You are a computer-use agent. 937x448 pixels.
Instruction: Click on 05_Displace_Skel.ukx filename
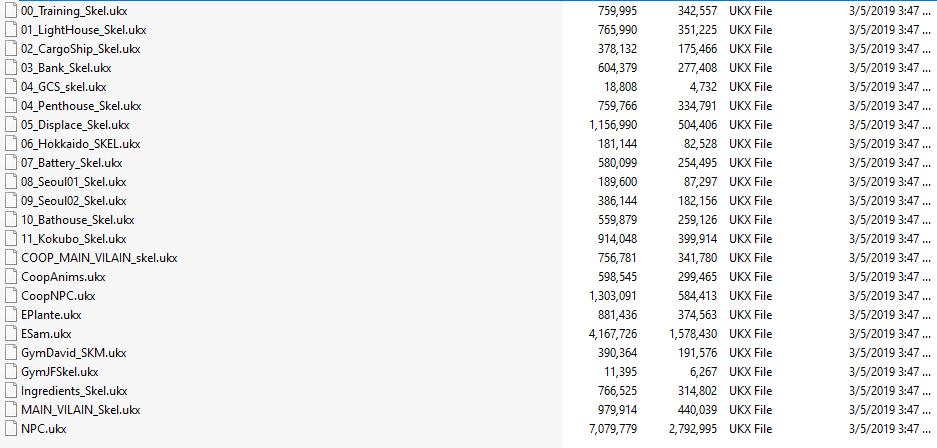tap(75, 125)
